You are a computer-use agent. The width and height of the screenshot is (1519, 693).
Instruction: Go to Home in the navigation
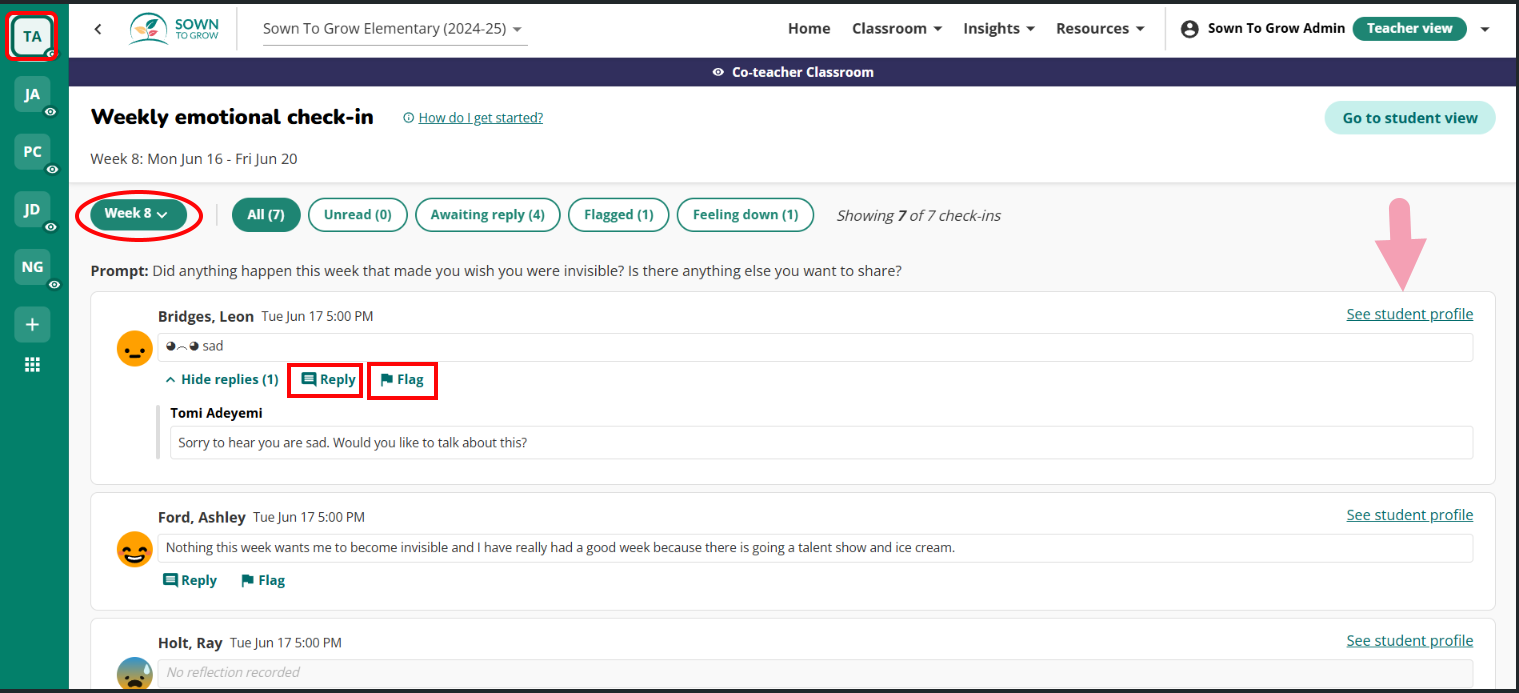coord(809,29)
